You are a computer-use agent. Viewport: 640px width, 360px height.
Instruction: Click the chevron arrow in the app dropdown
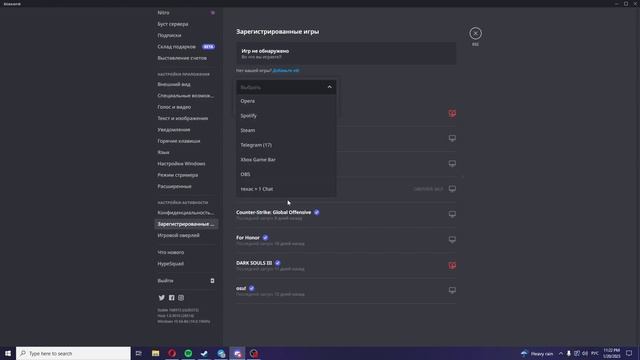point(329,87)
